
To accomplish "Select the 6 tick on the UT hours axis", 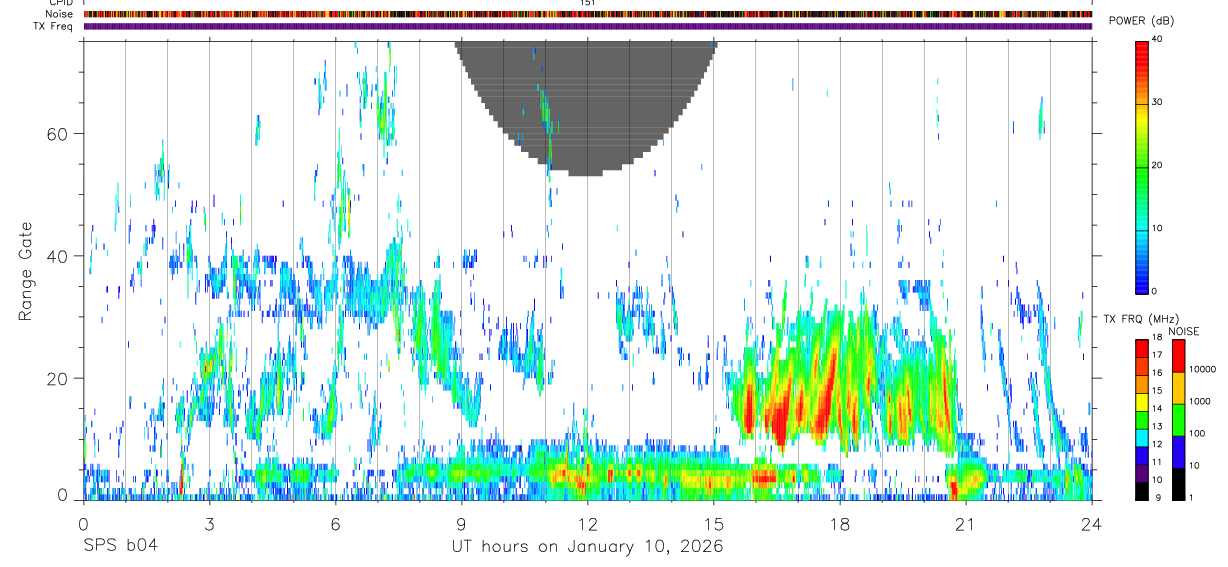I will click(335, 524).
